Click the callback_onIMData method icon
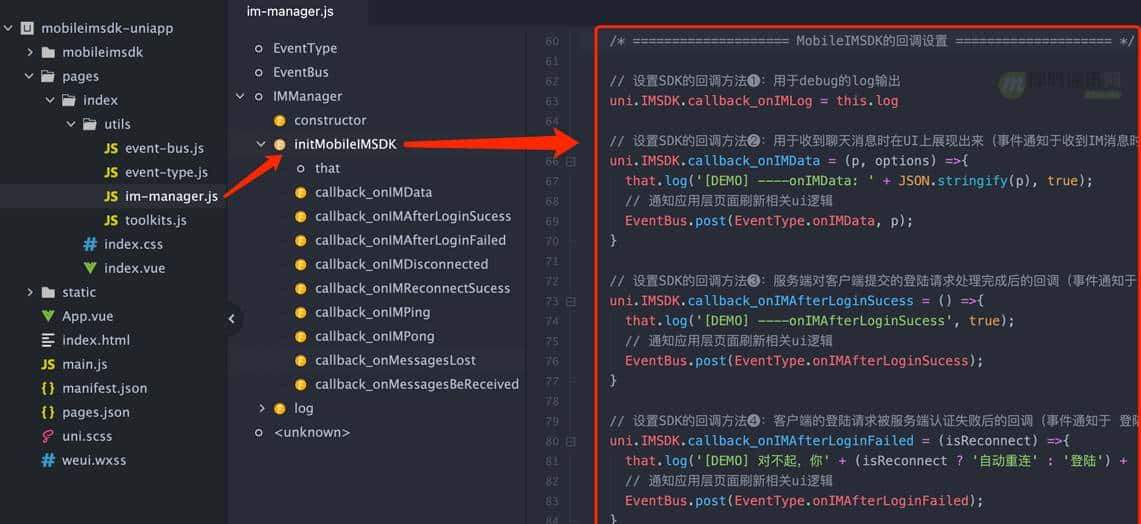Image resolution: width=1141 pixels, height=524 pixels. [301, 192]
